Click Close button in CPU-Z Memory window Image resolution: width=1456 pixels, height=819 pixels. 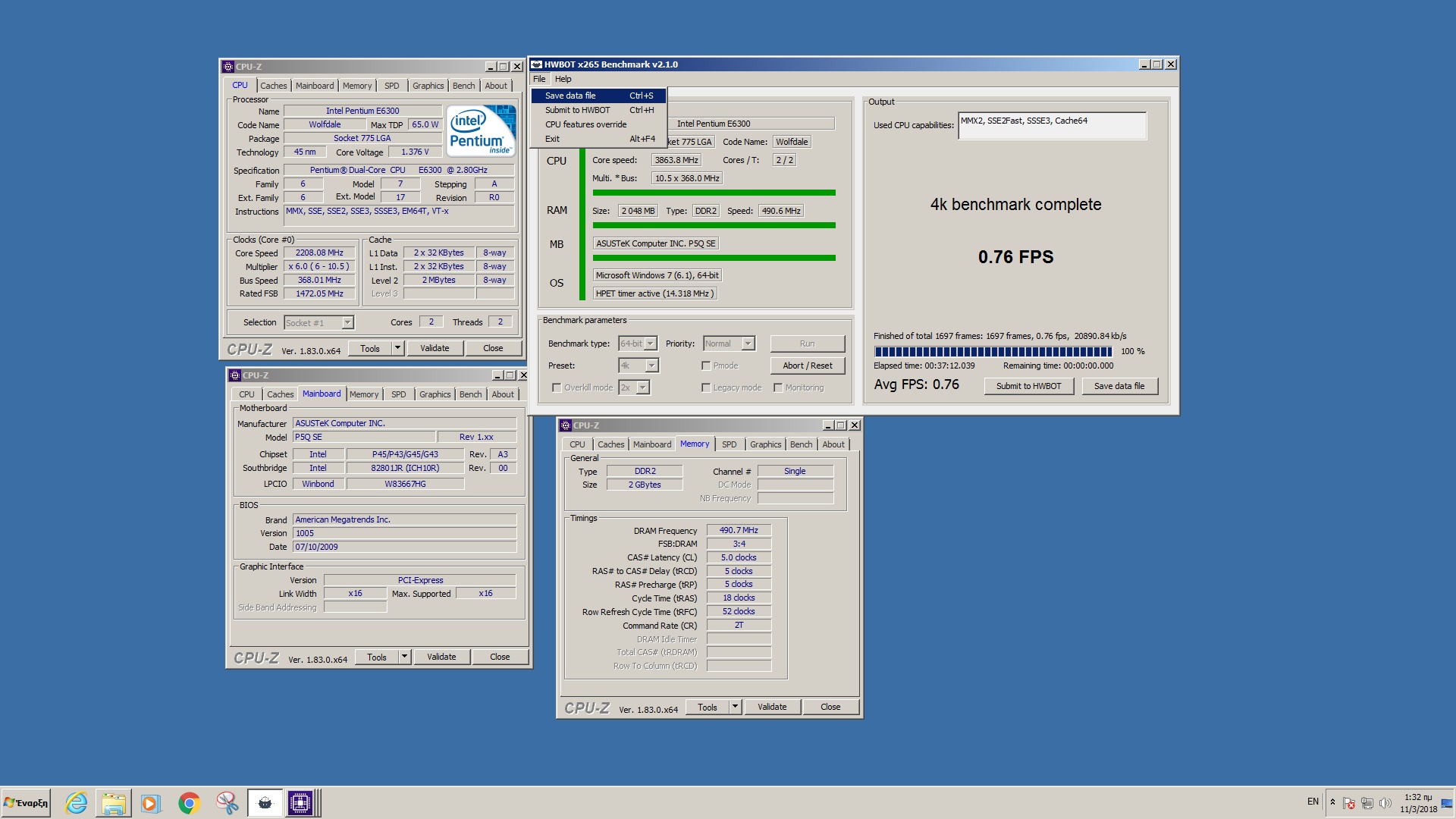pos(830,707)
